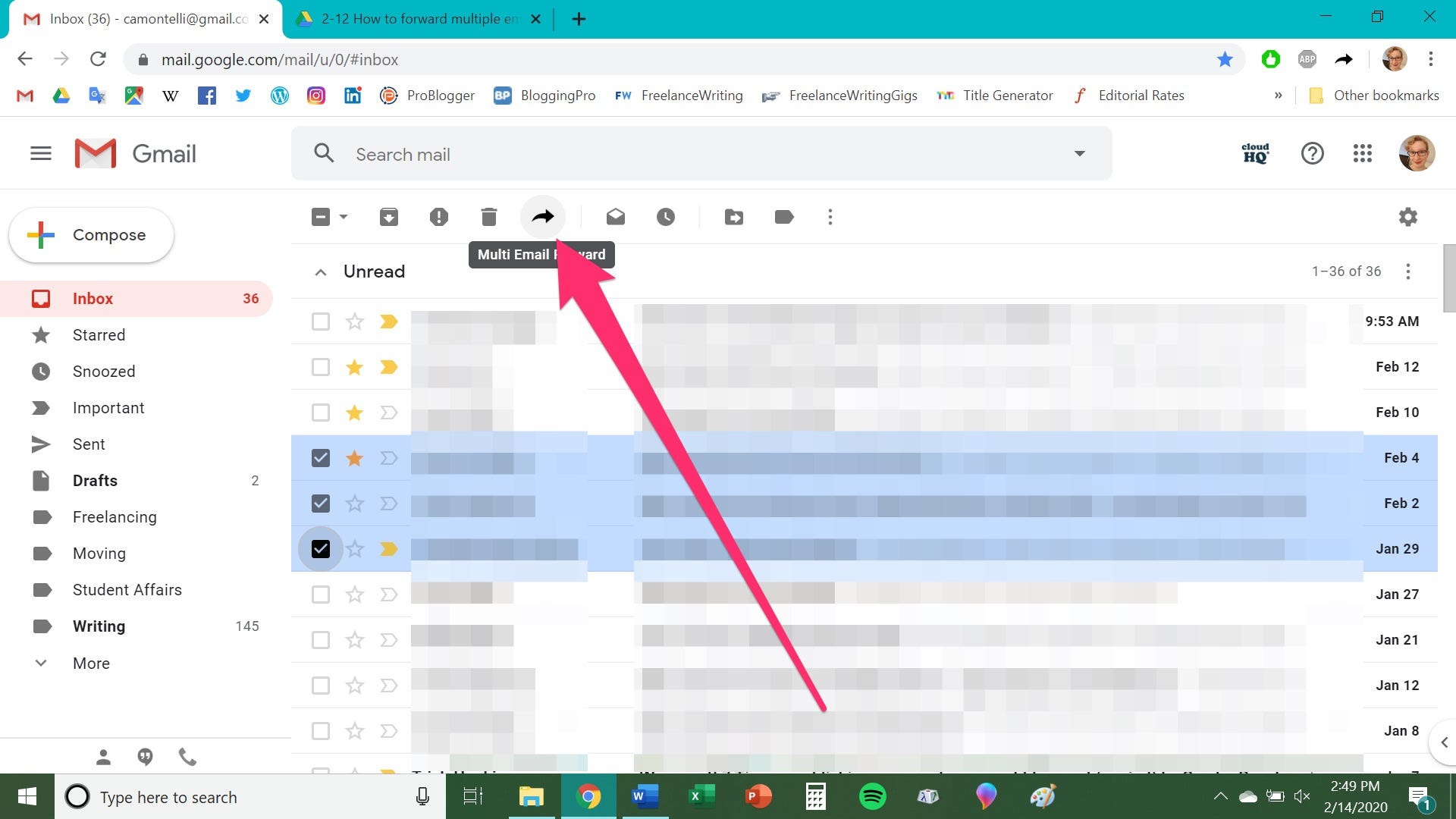Open the toolbar More options vertical dots
The height and width of the screenshot is (819, 1456).
click(830, 217)
